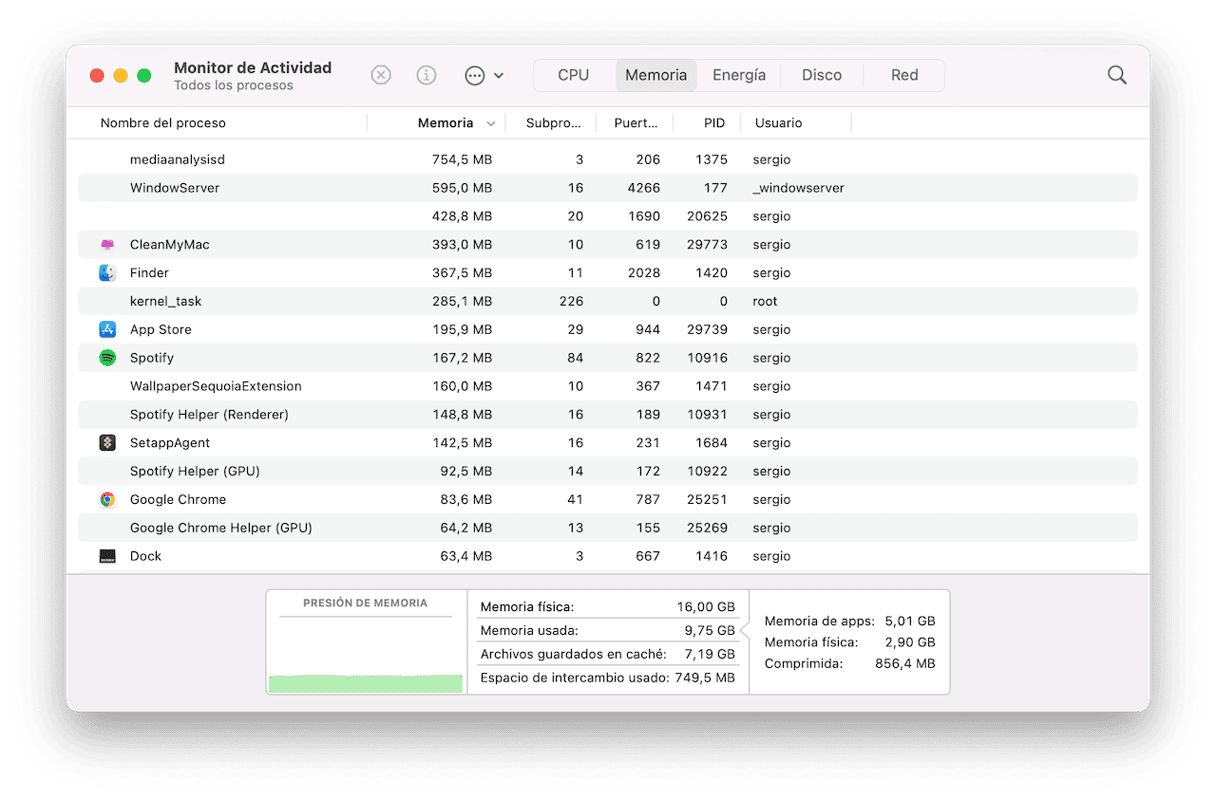The width and height of the screenshot is (1216, 799).
Task: Click the 428,8 MB memory value
Action: (462, 216)
